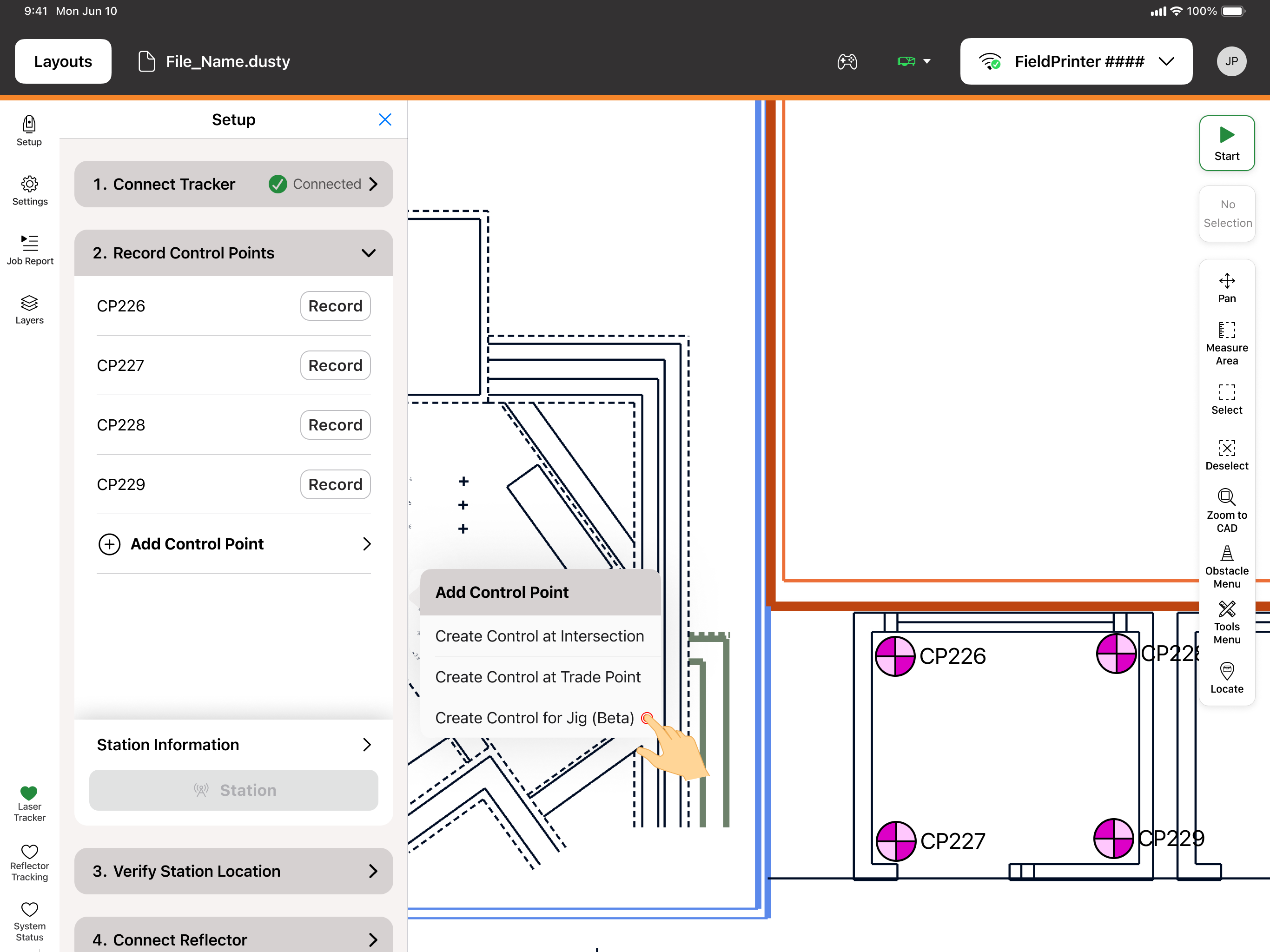Record control point CP229
The width and height of the screenshot is (1270, 952).
tap(335, 484)
